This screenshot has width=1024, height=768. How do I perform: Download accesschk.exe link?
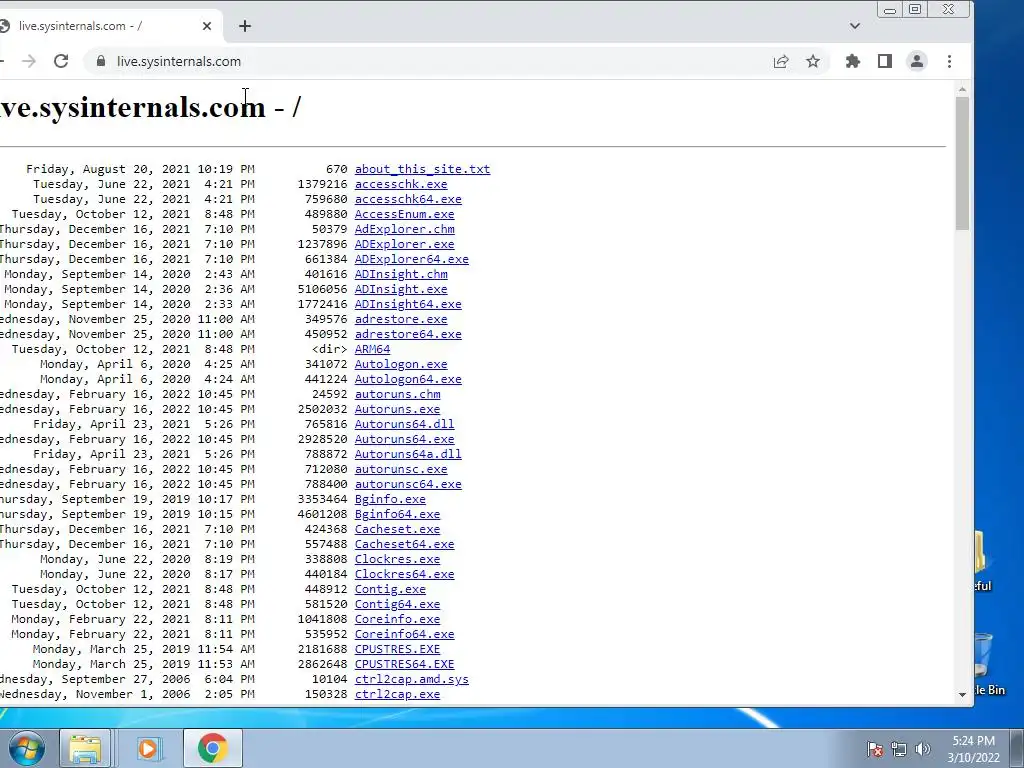pos(401,184)
